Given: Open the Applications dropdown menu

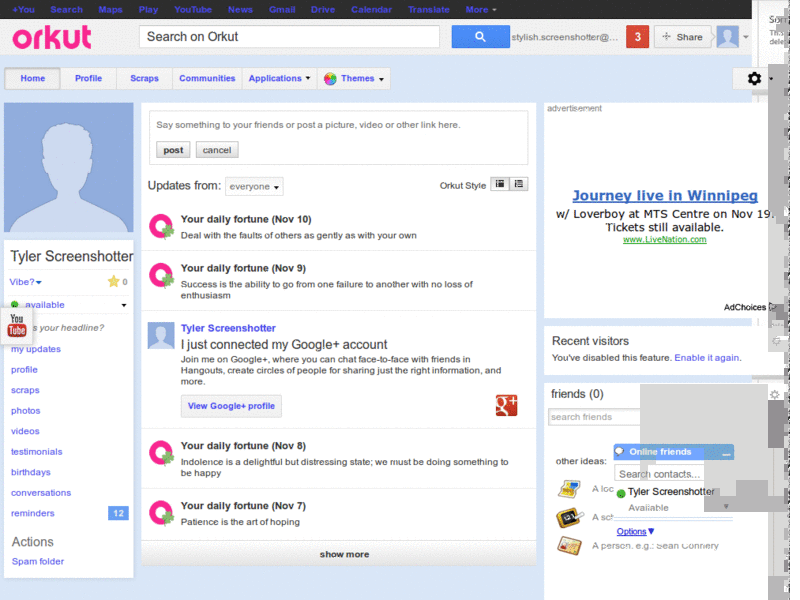Looking at the screenshot, I should tap(279, 79).
